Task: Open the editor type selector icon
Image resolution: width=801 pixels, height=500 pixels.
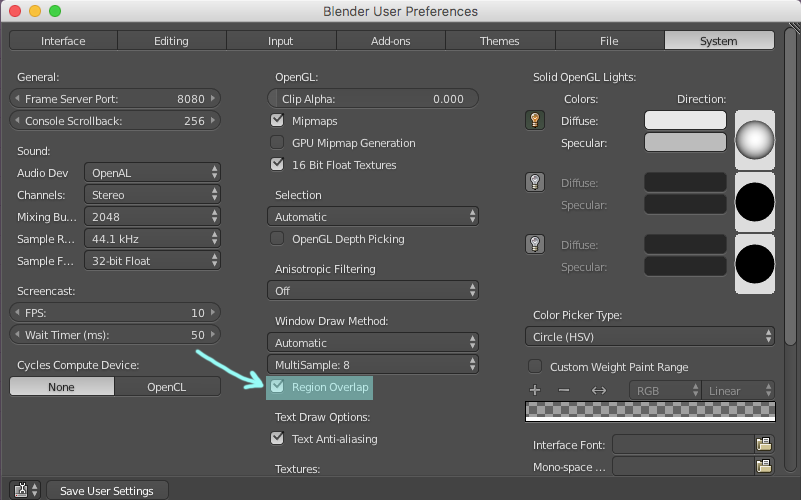Action: (x=26, y=490)
